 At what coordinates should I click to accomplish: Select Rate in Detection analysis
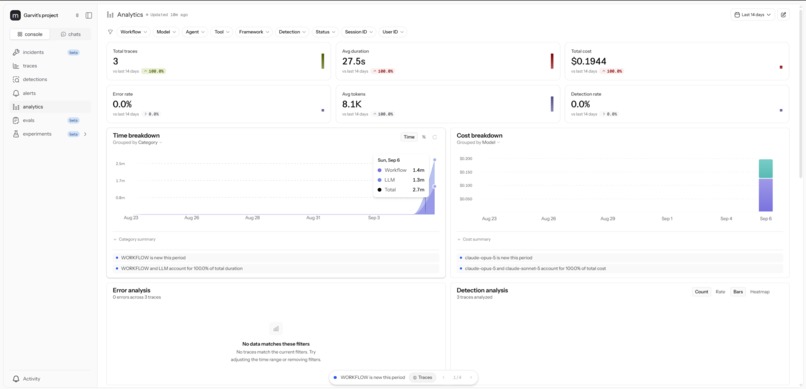click(x=720, y=292)
